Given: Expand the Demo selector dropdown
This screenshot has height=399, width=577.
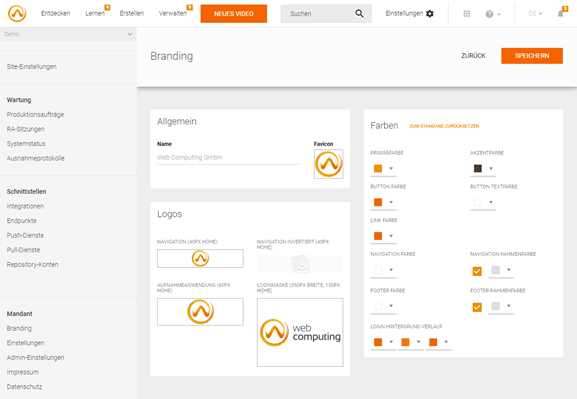Looking at the screenshot, I should coord(130,34).
